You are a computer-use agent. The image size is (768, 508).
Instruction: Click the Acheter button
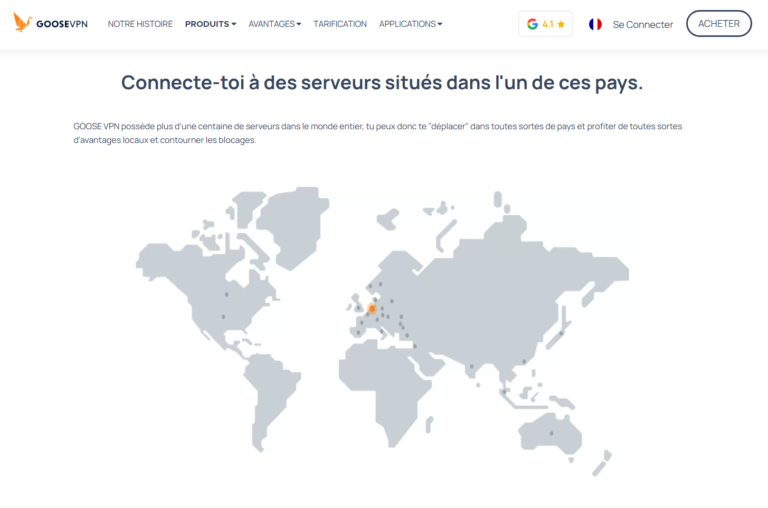[719, 24]
